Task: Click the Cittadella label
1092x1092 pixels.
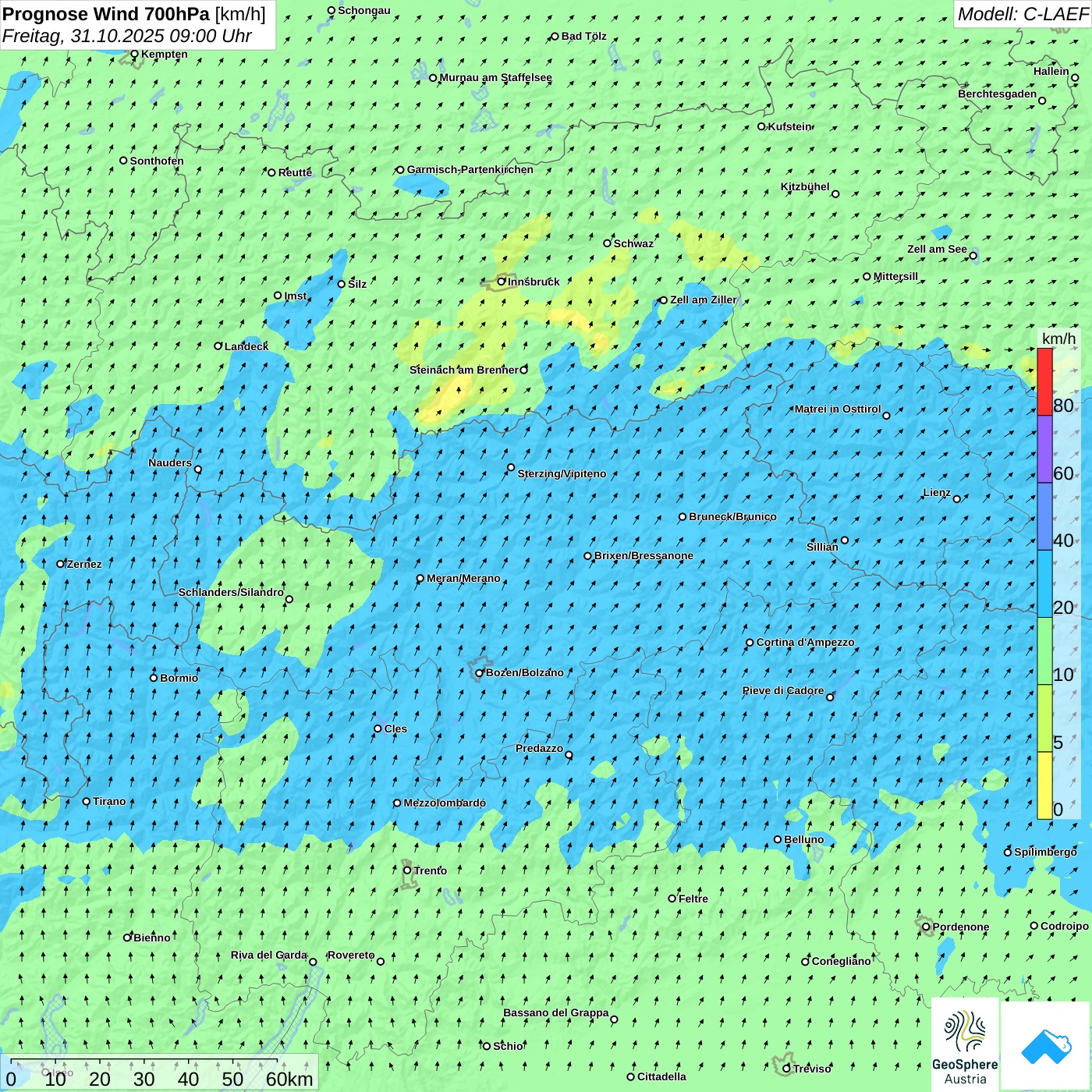Action: [661, 1077]
